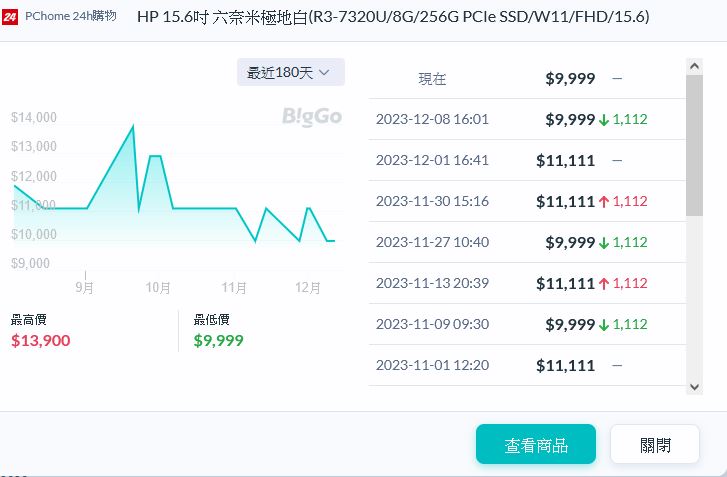The image size is (727, 477).
Task: Click the PChome 24h logo icon
Action: [x=10, y=16]
